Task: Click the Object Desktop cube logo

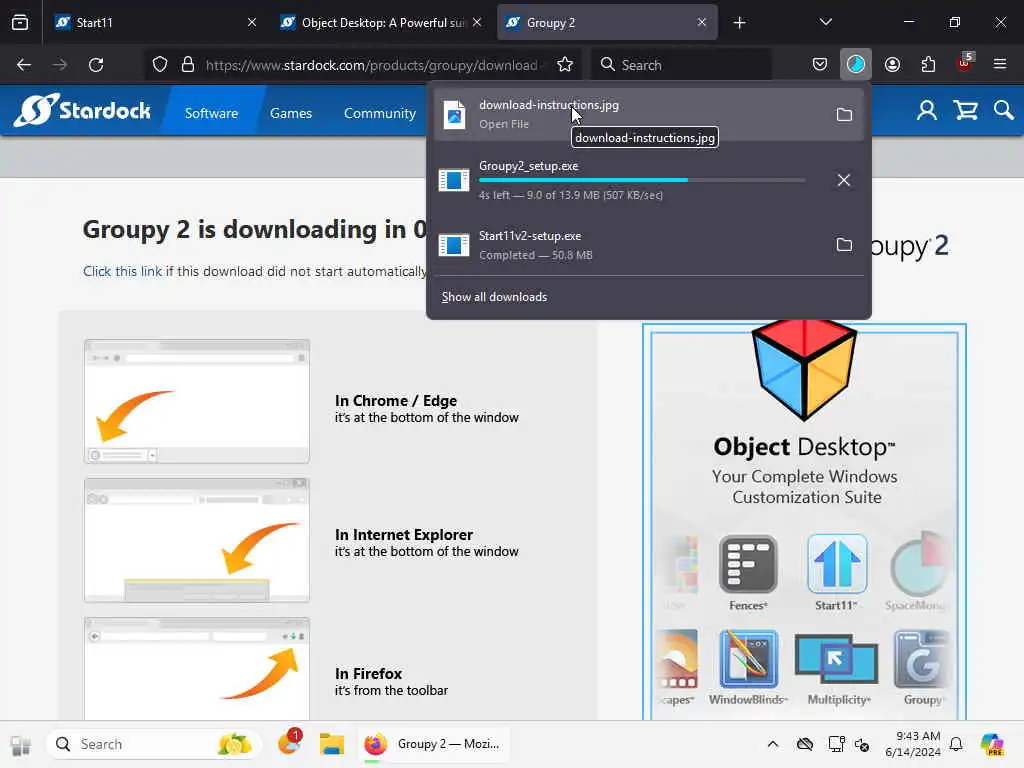Action: tap(804, 370)
